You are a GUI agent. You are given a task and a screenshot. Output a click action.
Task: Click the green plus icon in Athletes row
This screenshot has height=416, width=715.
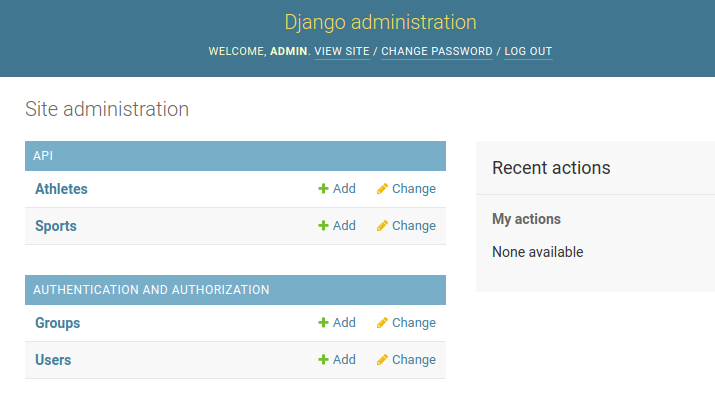(x=323, y=188)
